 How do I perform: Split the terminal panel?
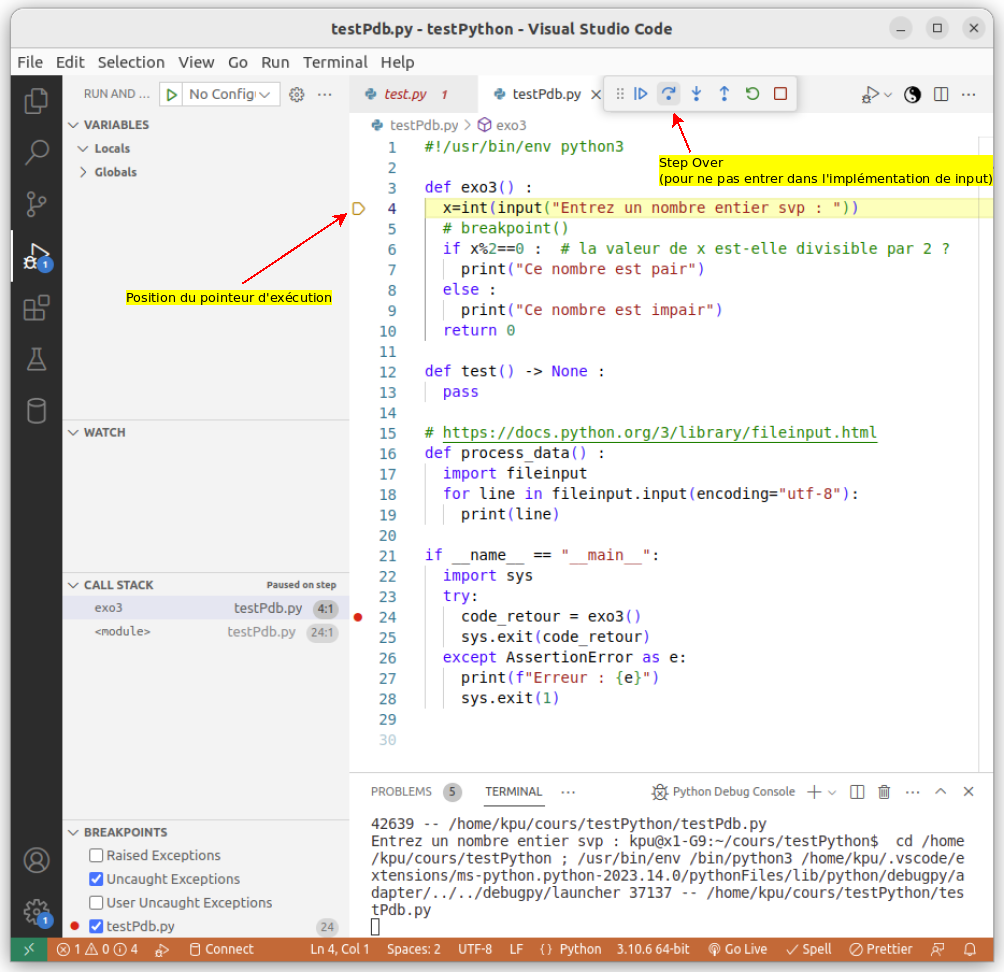point(858,793)
